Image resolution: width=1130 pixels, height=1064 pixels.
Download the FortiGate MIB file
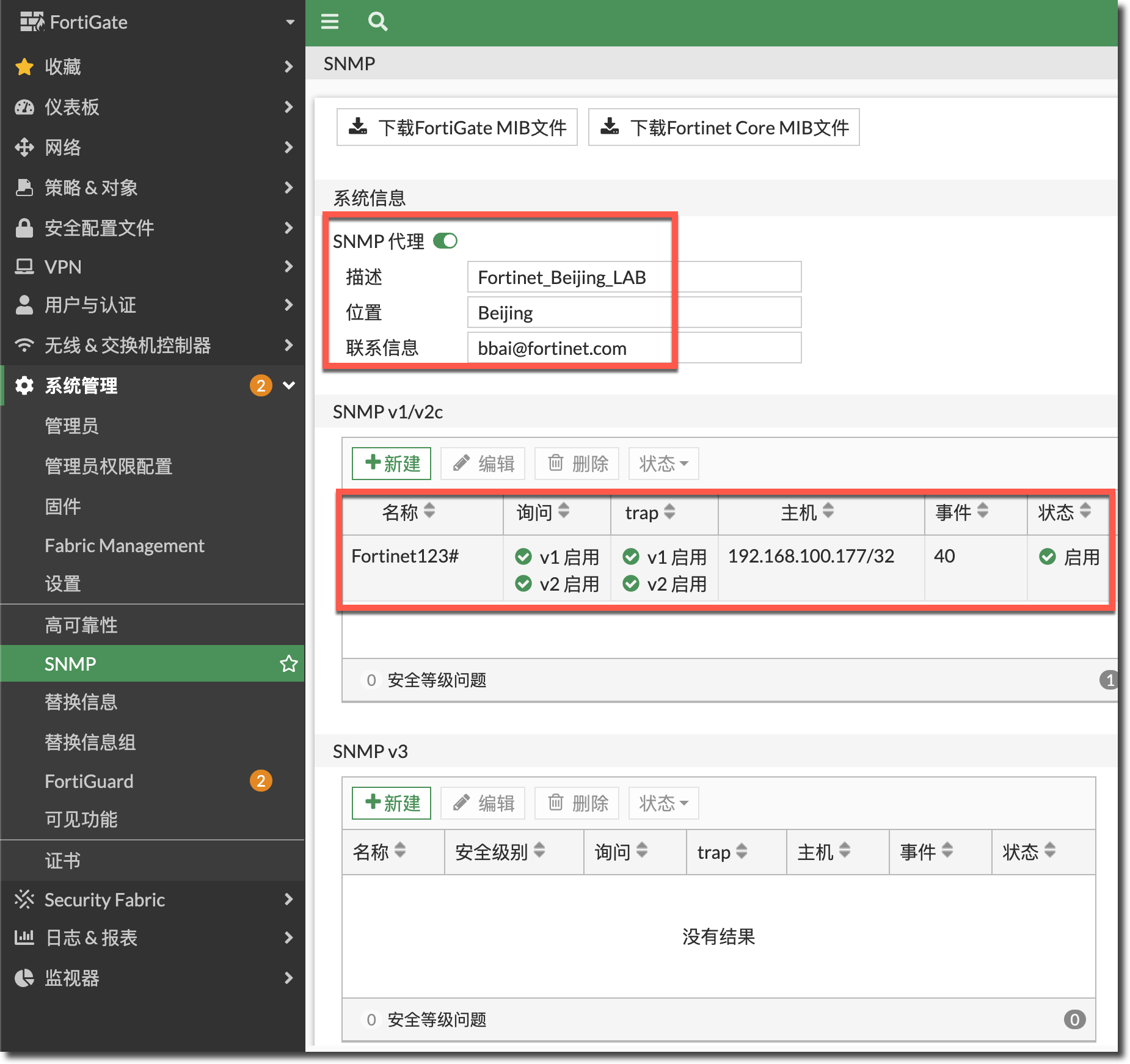tap(457, 128)
